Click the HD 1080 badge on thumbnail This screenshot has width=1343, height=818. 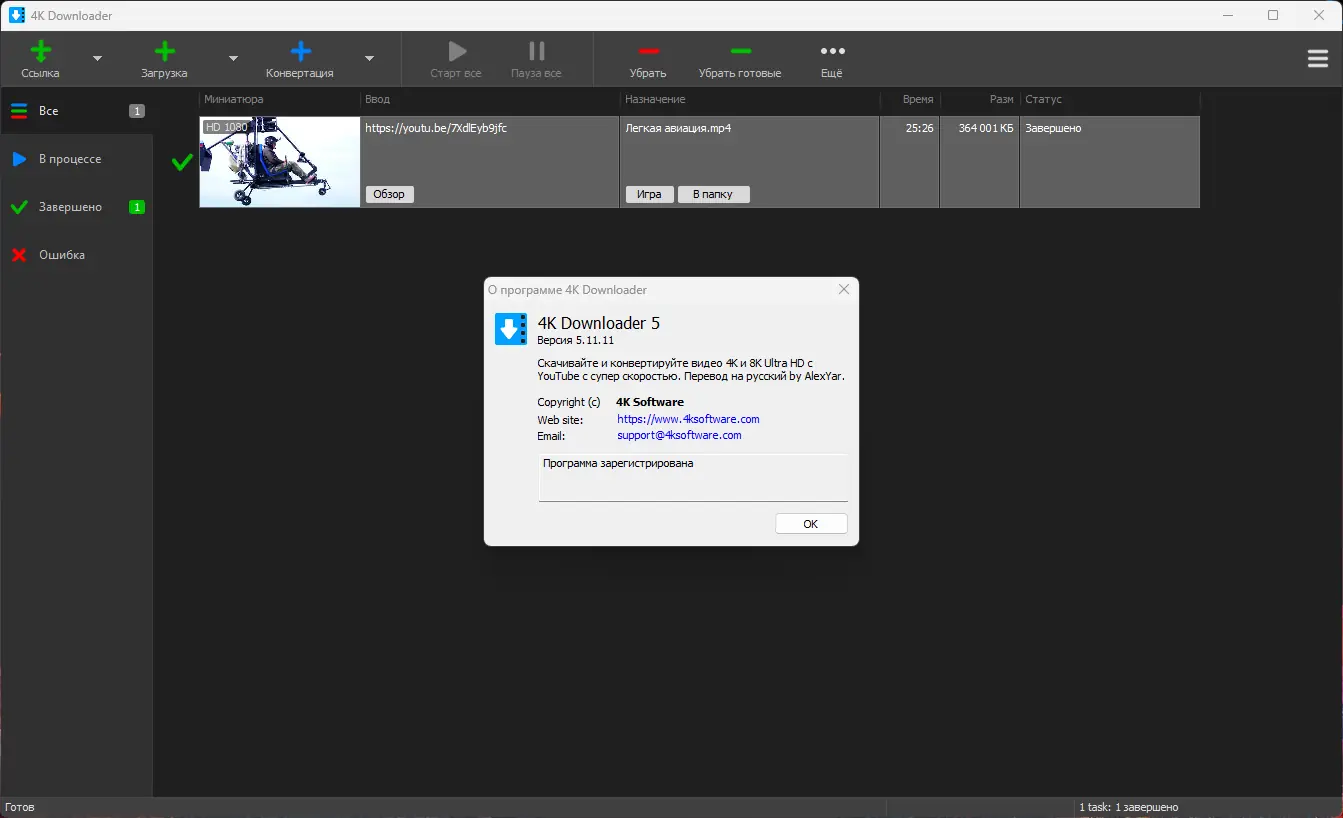pos(226,127)
